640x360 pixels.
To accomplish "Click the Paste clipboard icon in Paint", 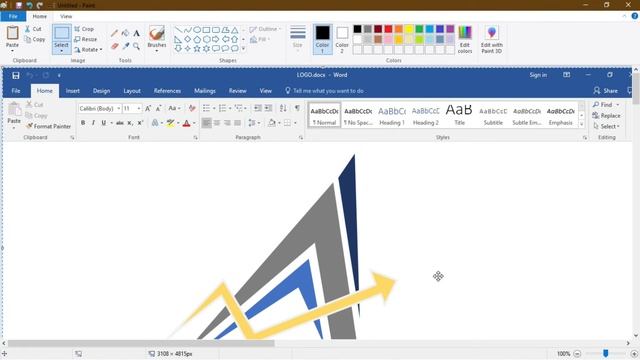I will tap(13, 33).
